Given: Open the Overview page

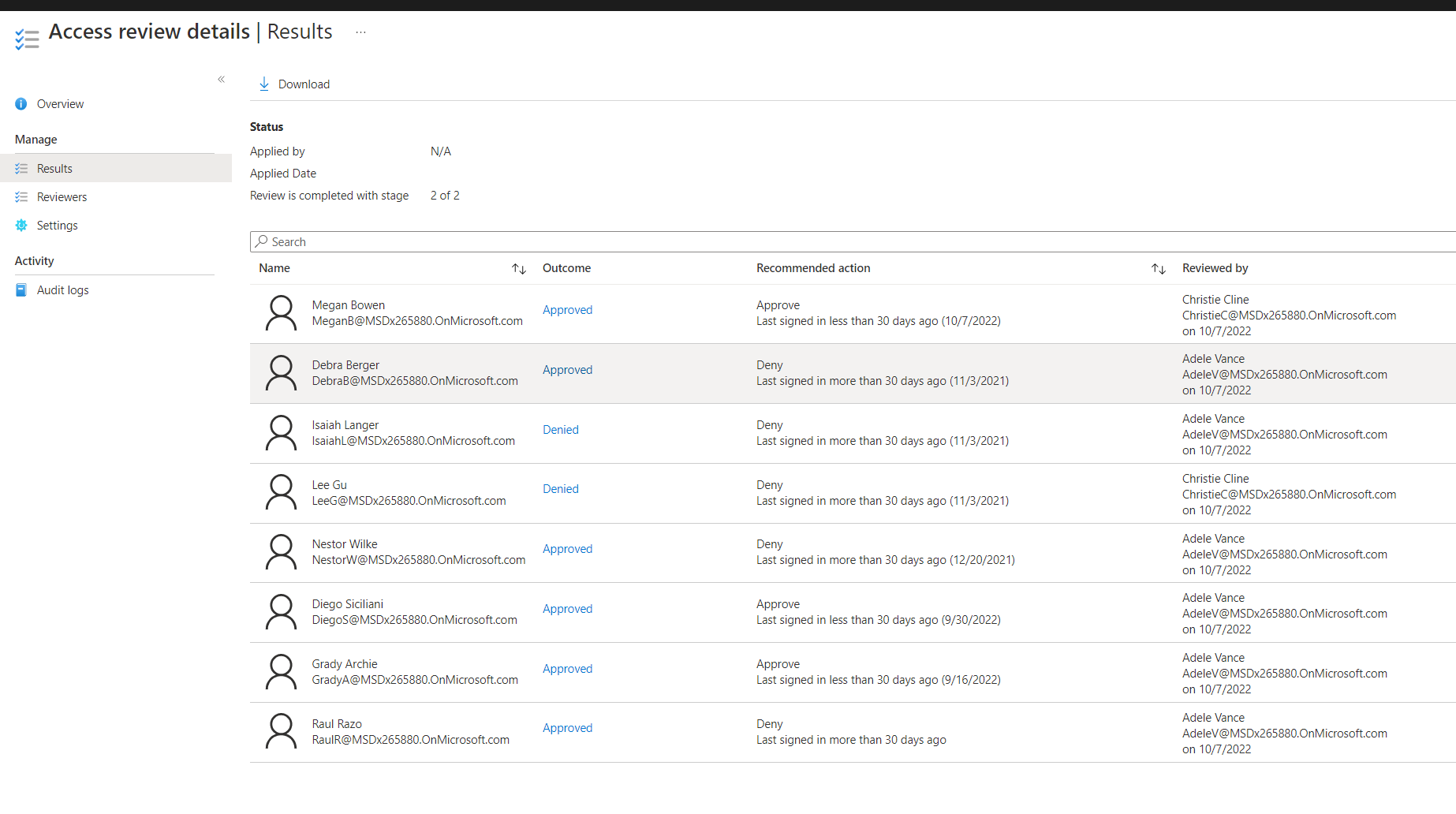Looking at the screenshot, I should (x=60, y=103).
